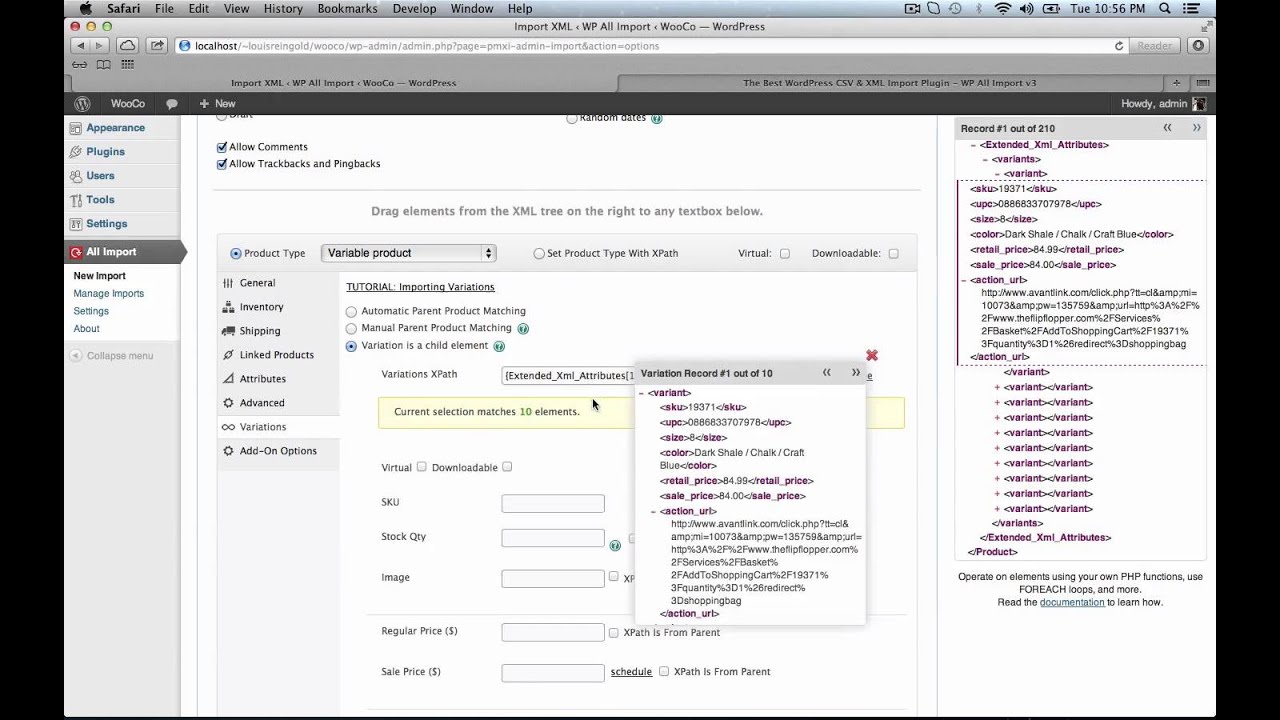Switch to WP All Import v3 Safari tab

(890, 83)
